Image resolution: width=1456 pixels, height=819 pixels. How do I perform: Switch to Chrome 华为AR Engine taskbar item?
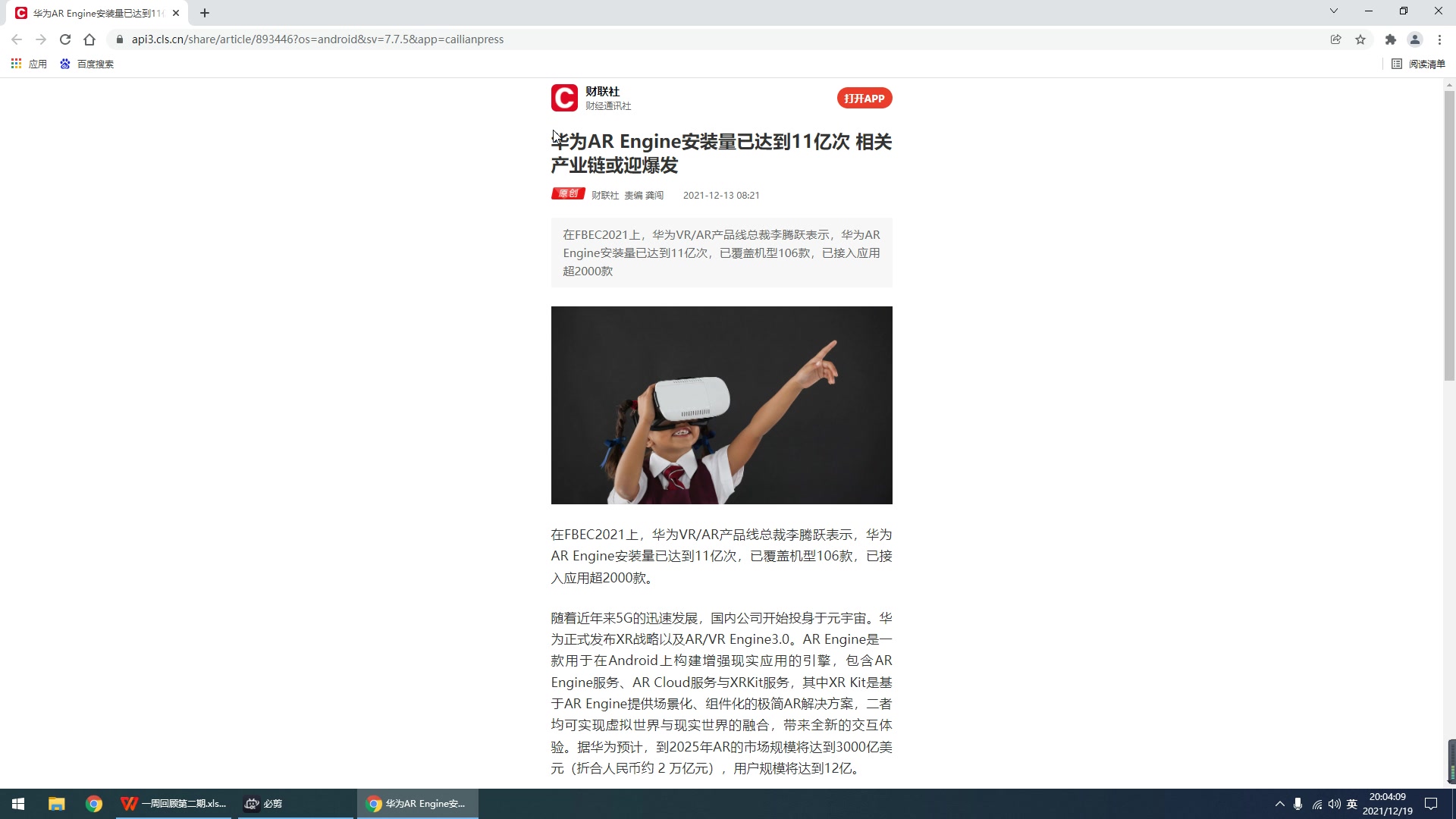click(x=418, y=804)
